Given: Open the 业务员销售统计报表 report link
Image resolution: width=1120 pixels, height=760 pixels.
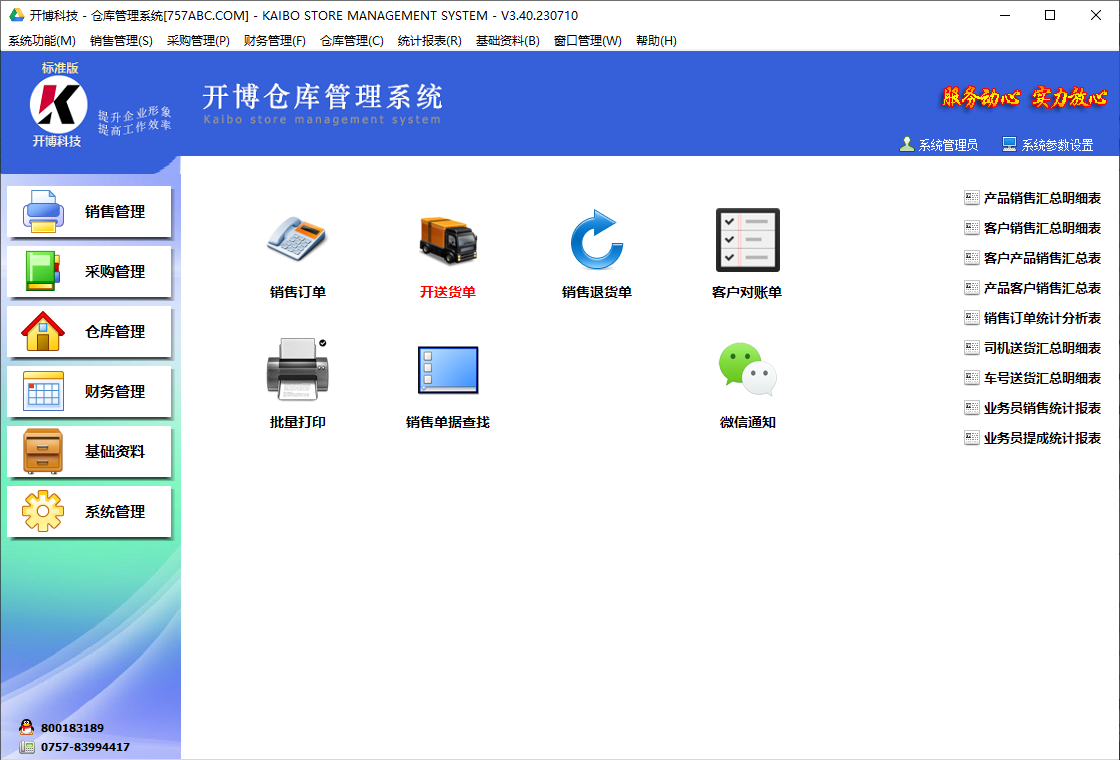Looking at the screenshot, I should (1042, 408).
